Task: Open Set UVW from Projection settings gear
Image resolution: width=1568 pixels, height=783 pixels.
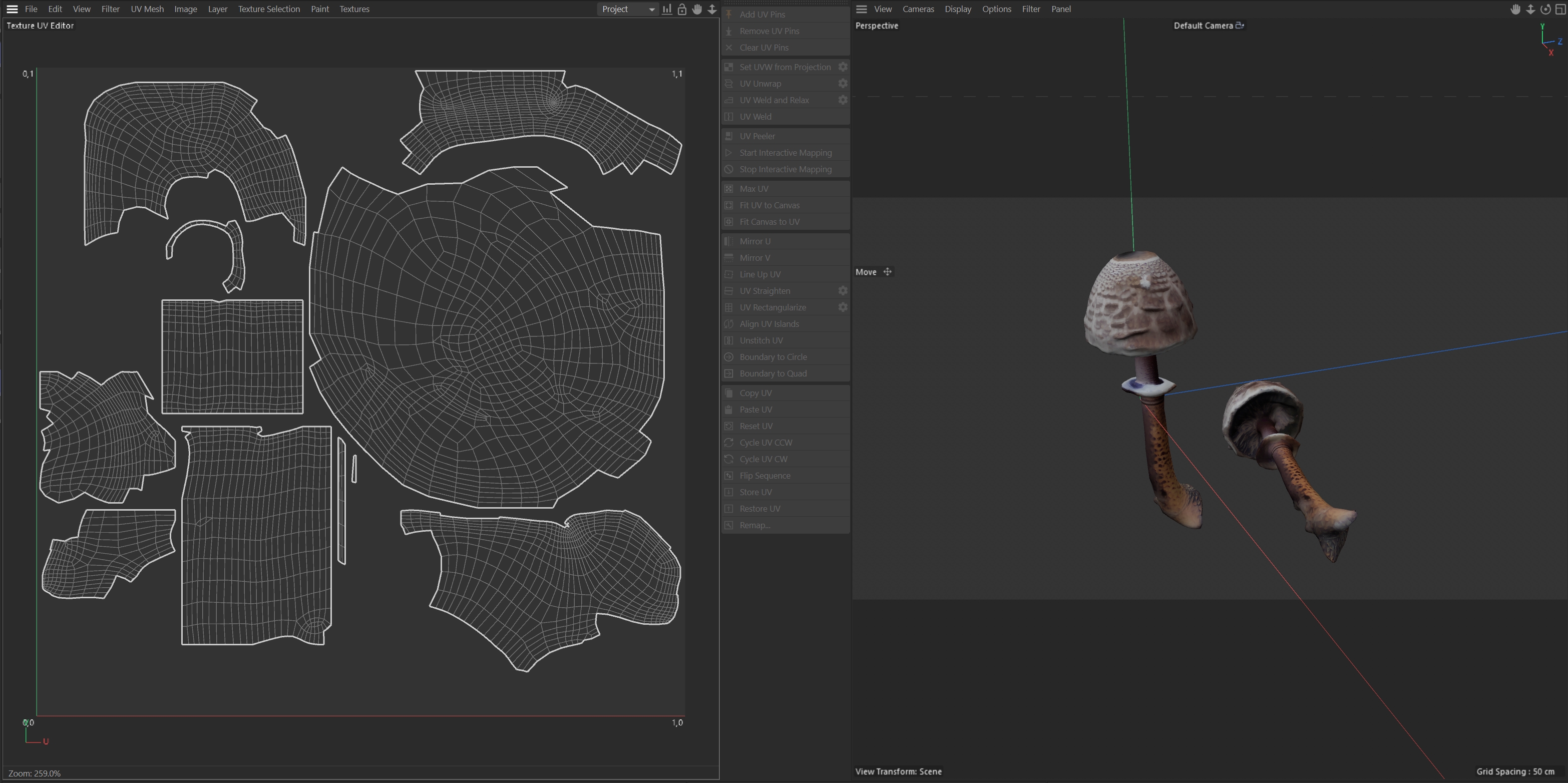Action: (x=843, y=67)
